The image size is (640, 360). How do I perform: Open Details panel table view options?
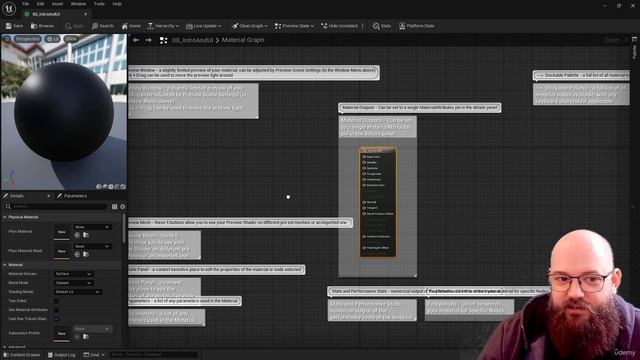[x=114, y=207]
